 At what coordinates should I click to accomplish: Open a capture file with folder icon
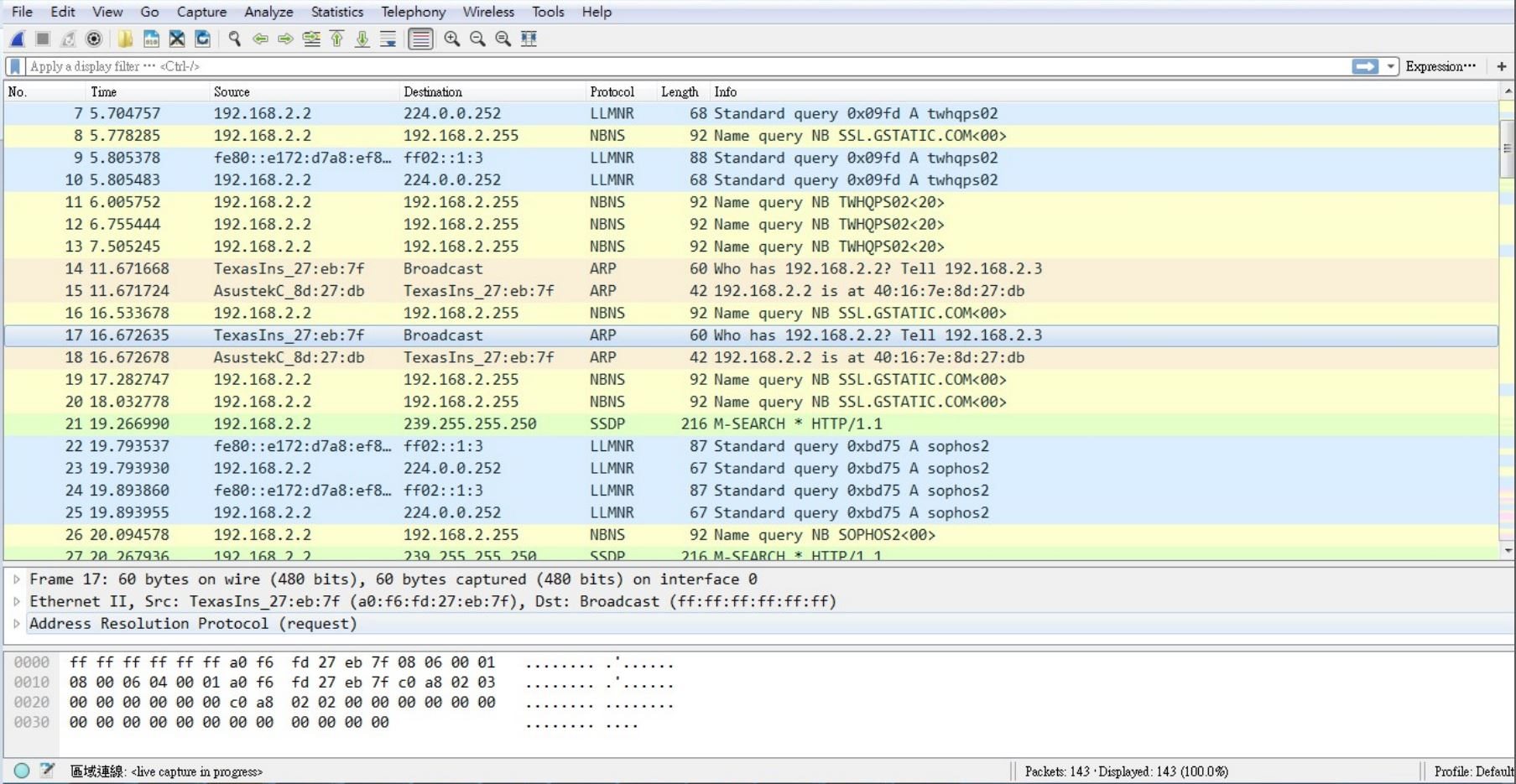(x=125, y=39)
